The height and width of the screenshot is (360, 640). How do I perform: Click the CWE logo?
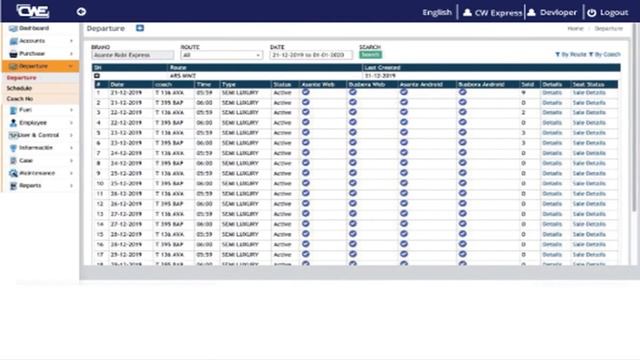click(33, 11)
